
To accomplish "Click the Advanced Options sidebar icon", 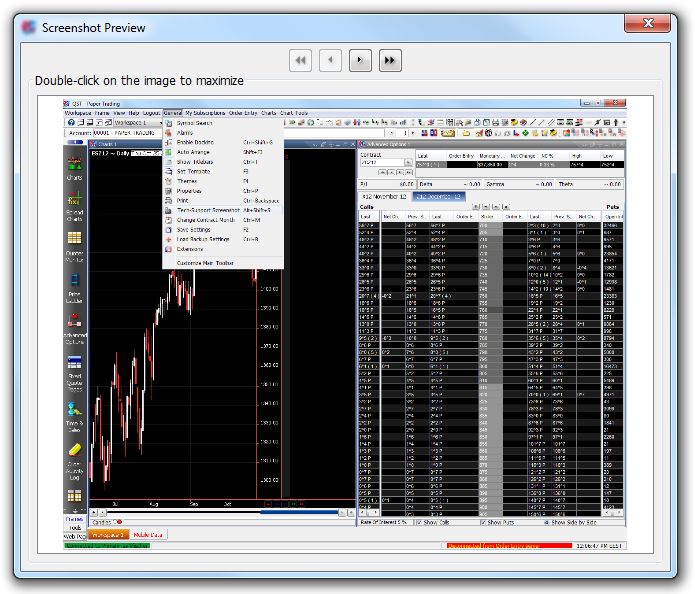I will [74, 320].
